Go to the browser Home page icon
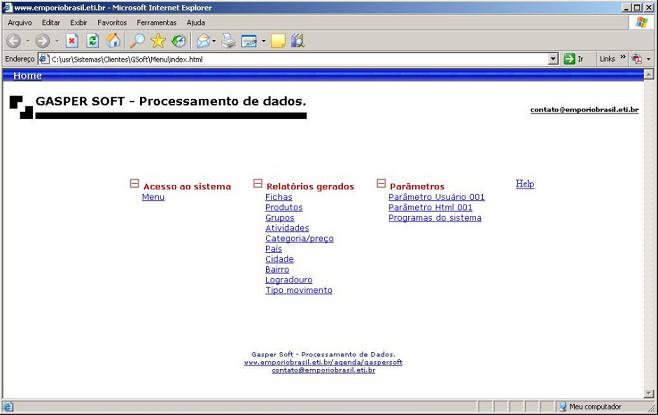The image size is (658, 415). (113, 41)
